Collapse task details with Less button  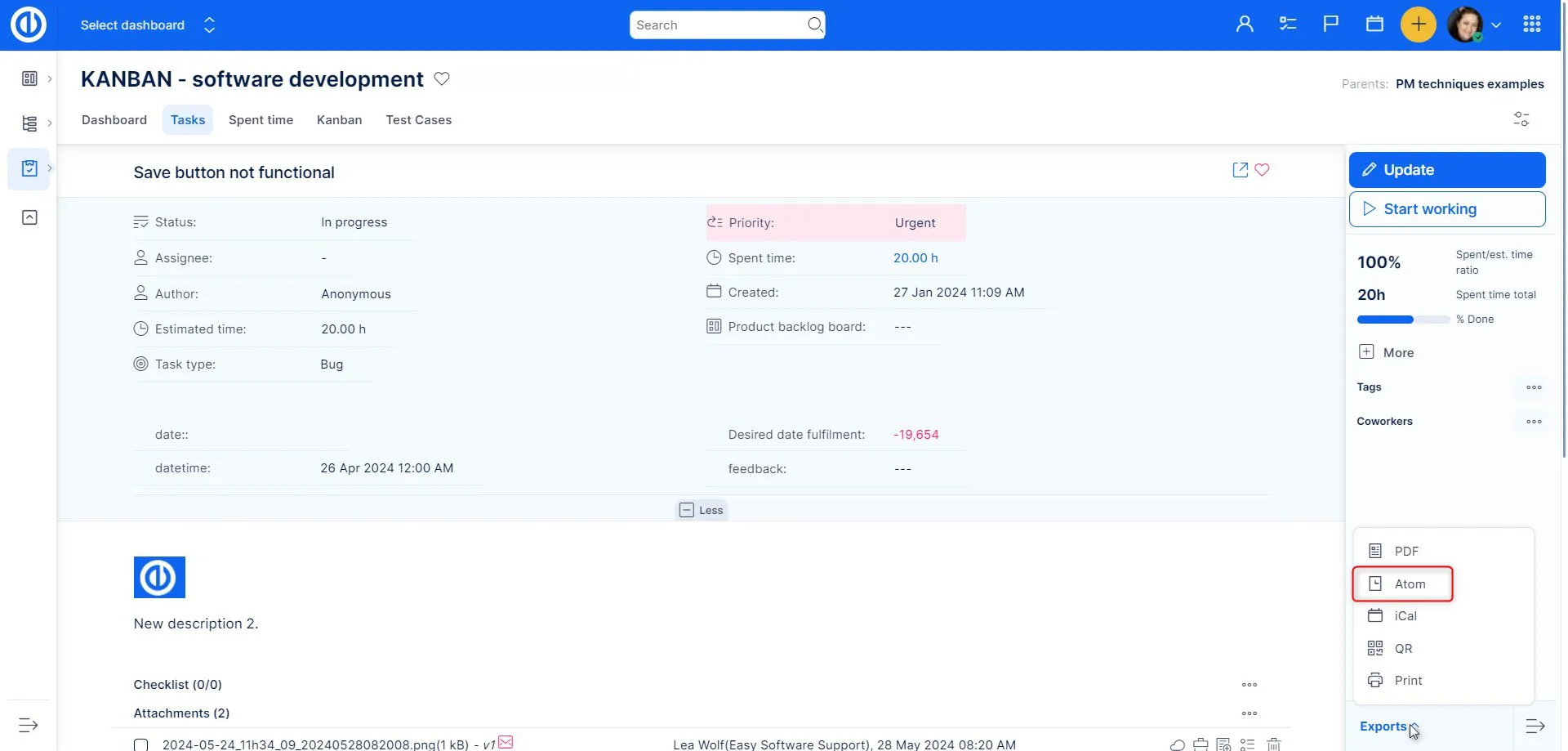(702, 510)
